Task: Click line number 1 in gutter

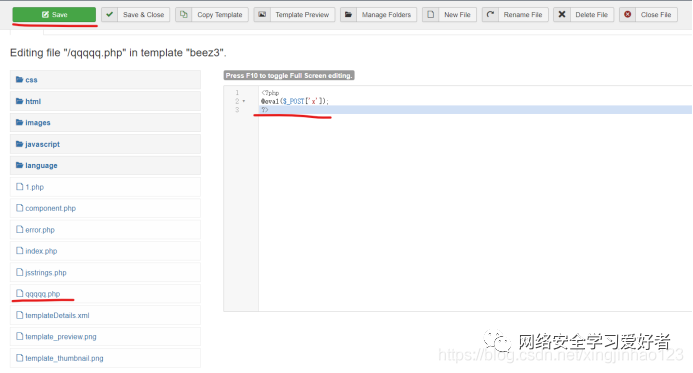Action: (x=237, y=93)
